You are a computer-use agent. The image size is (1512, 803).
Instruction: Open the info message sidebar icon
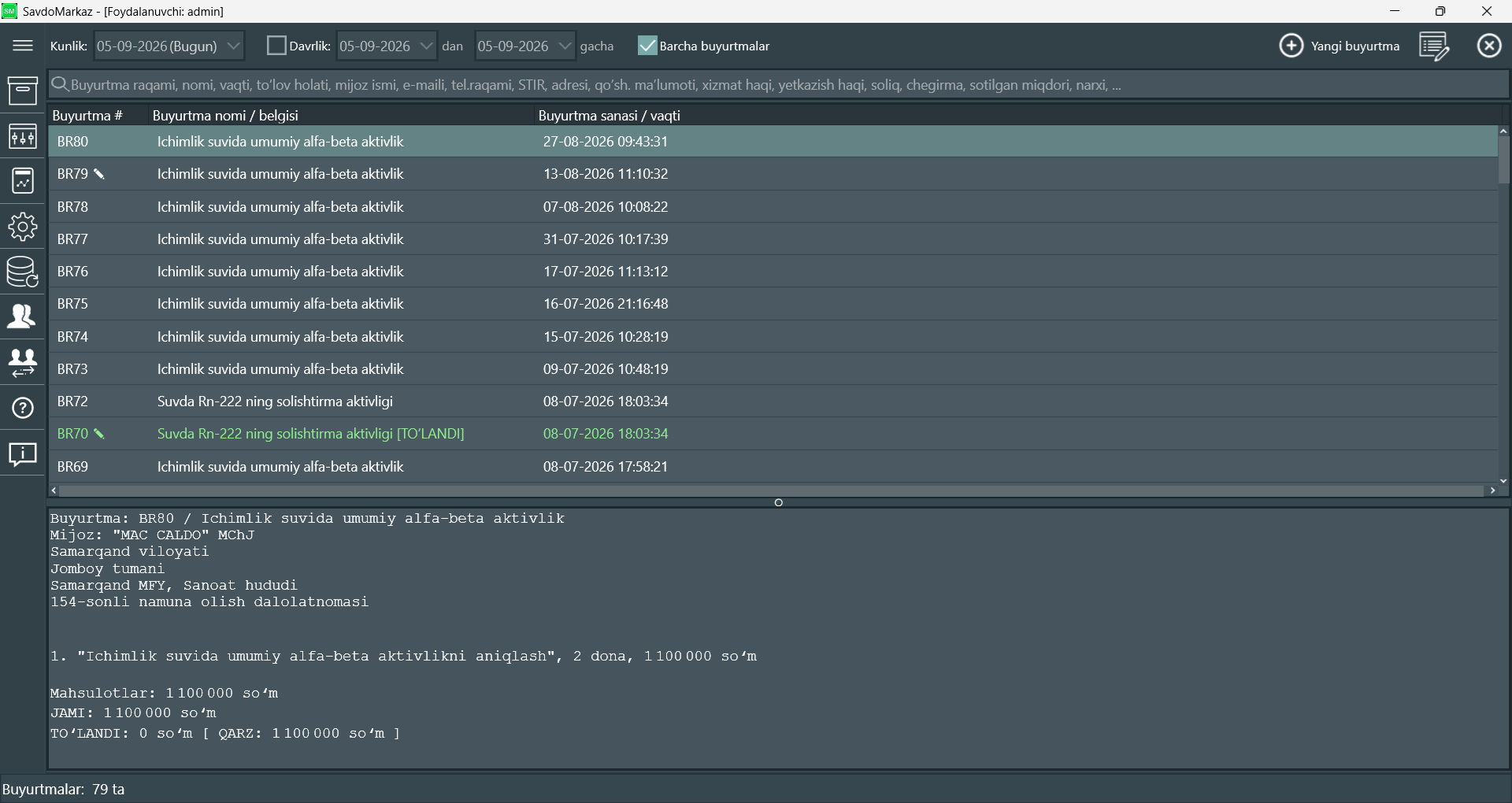23,454
